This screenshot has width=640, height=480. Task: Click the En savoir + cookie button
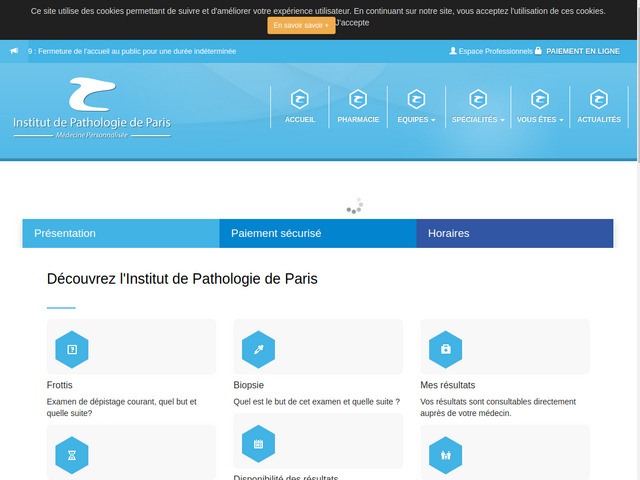click(301, 25)
